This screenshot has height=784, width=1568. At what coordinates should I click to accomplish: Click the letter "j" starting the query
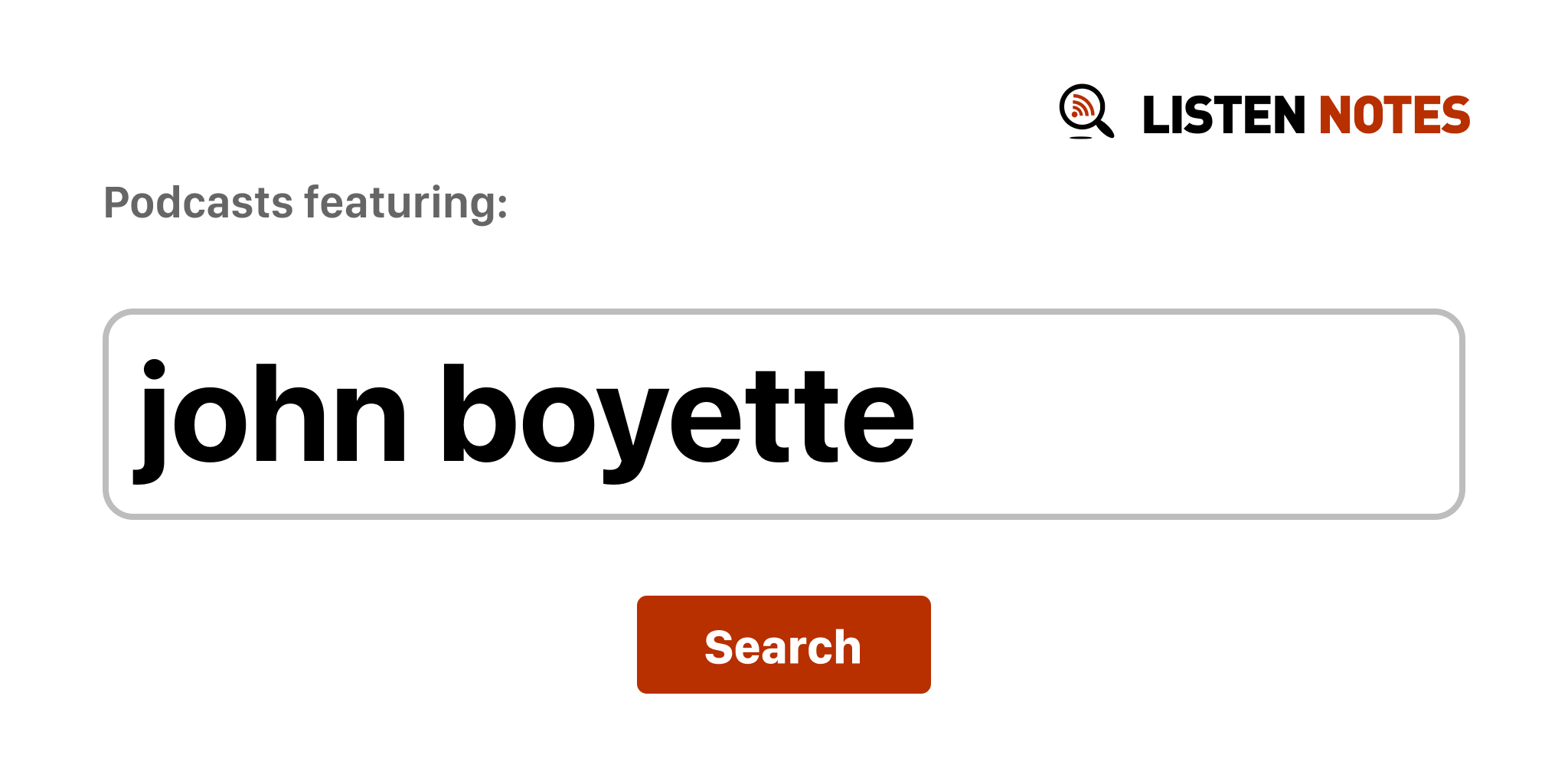click(x=153, y=417)
